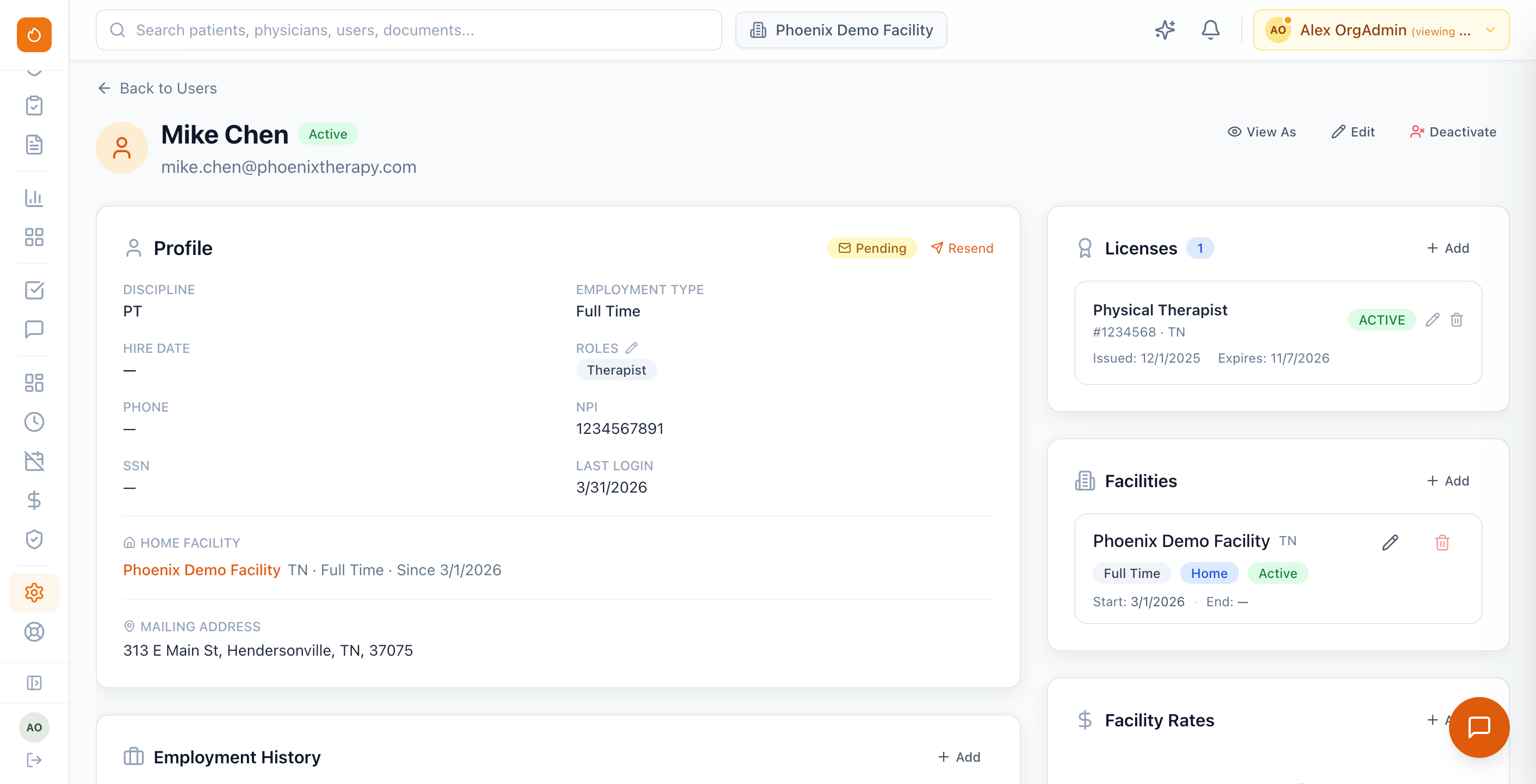Screen dimensions: 1536x784
Task: Delete Phoenix Demo Facility assignment
Action: 1442,543
